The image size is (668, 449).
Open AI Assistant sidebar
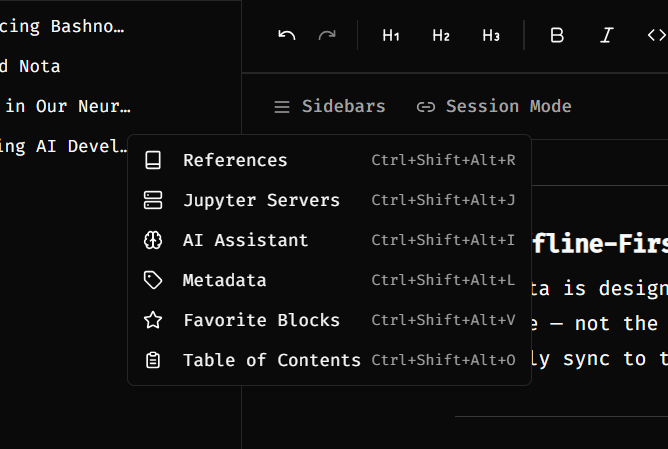tap(329, 240)
